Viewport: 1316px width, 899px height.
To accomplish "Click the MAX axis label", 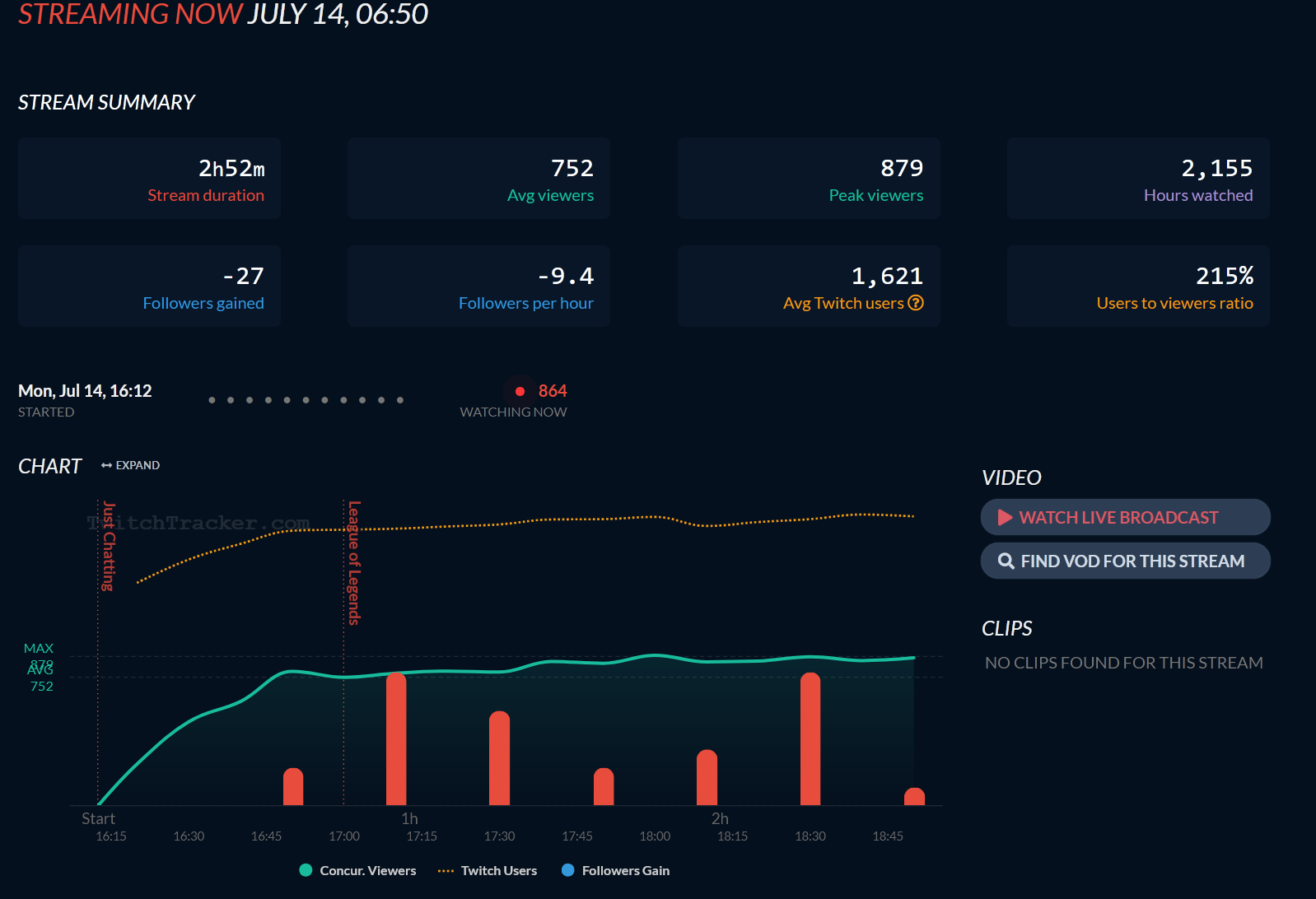I will pos(39,649).
